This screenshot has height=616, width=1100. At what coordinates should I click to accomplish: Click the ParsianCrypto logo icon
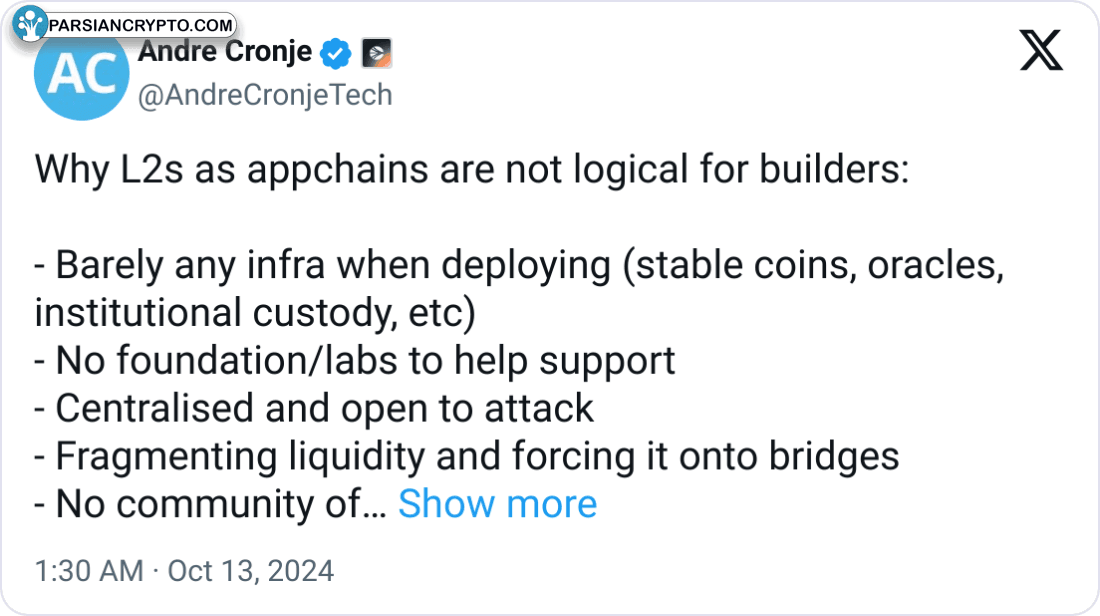(x=31, y=24)
